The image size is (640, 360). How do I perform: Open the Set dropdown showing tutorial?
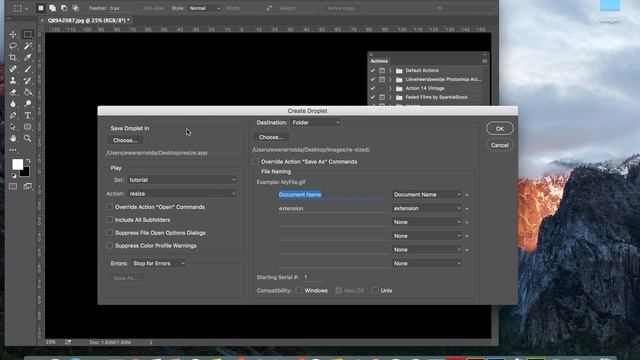coord(182,180)
